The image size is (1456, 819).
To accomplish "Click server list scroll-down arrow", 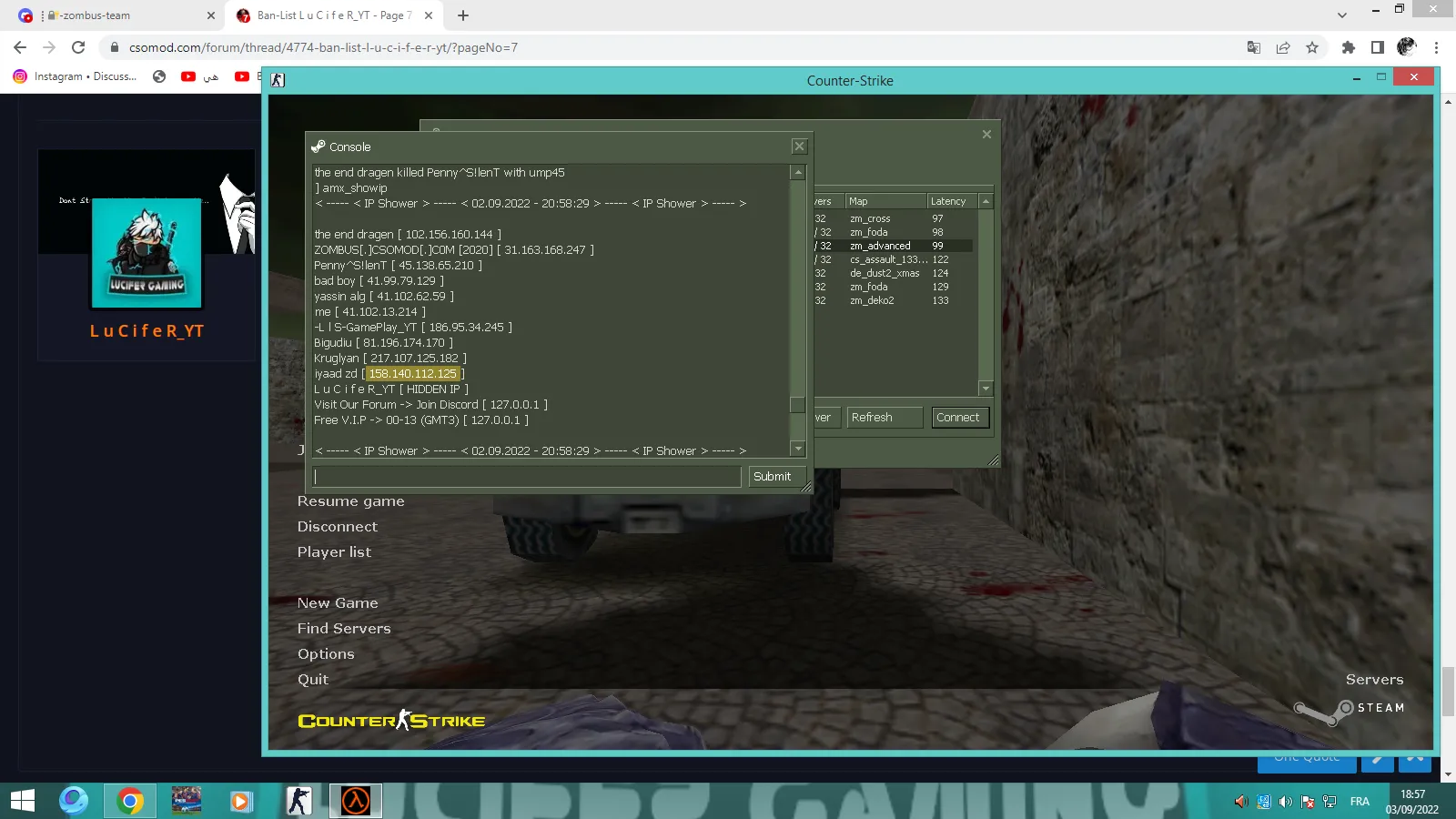I will pyautogui.click(x=986, y=389).
